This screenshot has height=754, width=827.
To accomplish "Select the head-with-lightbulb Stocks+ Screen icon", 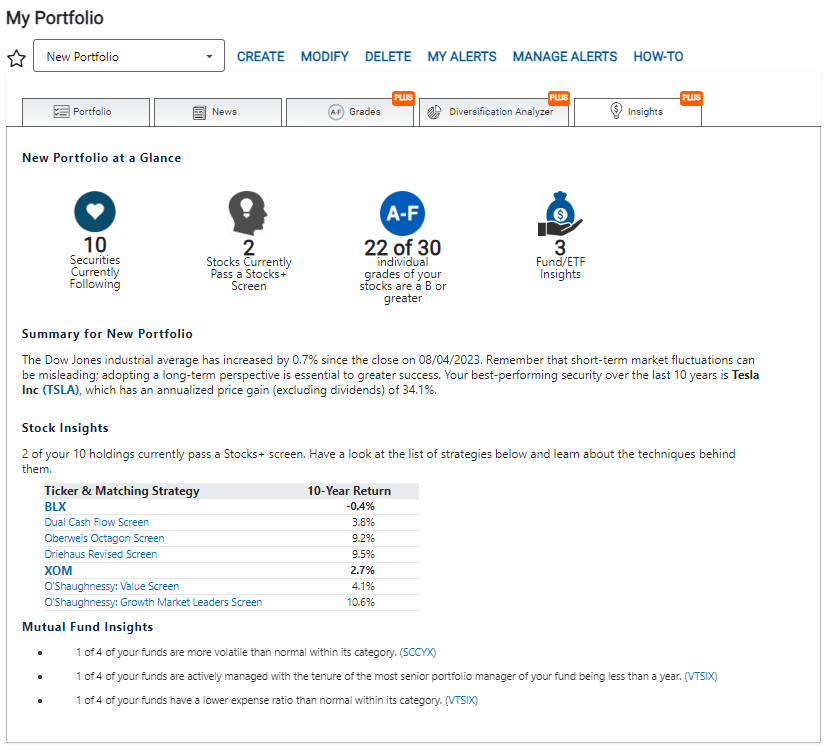I will (247, 212).
